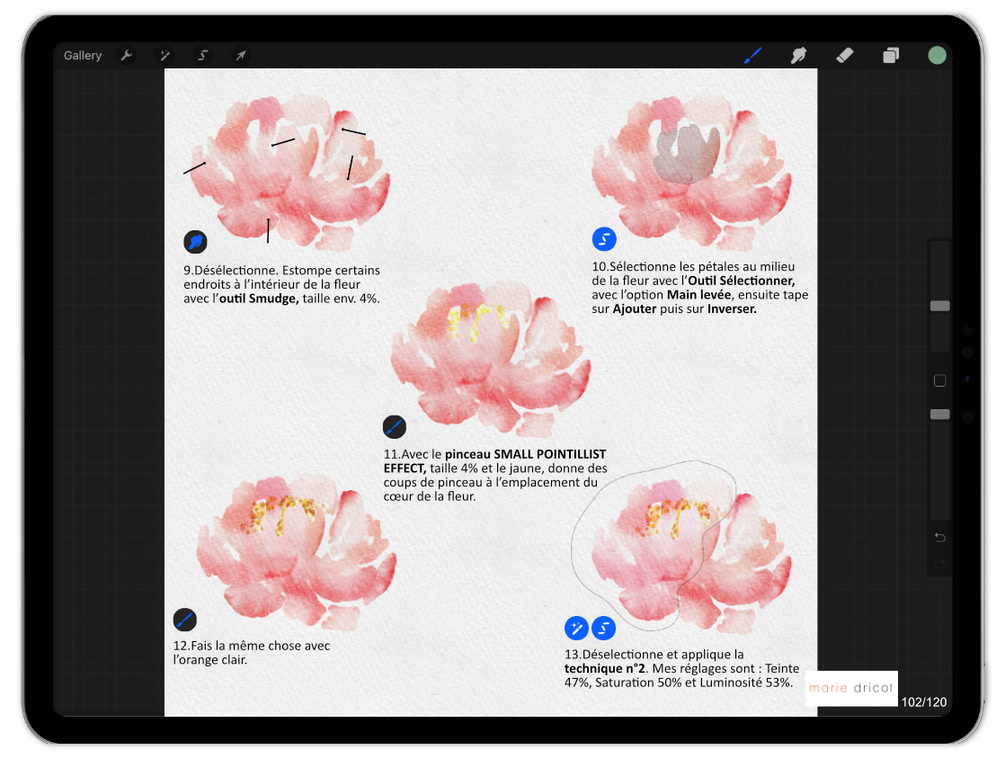Click the bold words 'Main levée'
Image resolution: width=1005 pixels, height=759 pixels.
point(699,295)
